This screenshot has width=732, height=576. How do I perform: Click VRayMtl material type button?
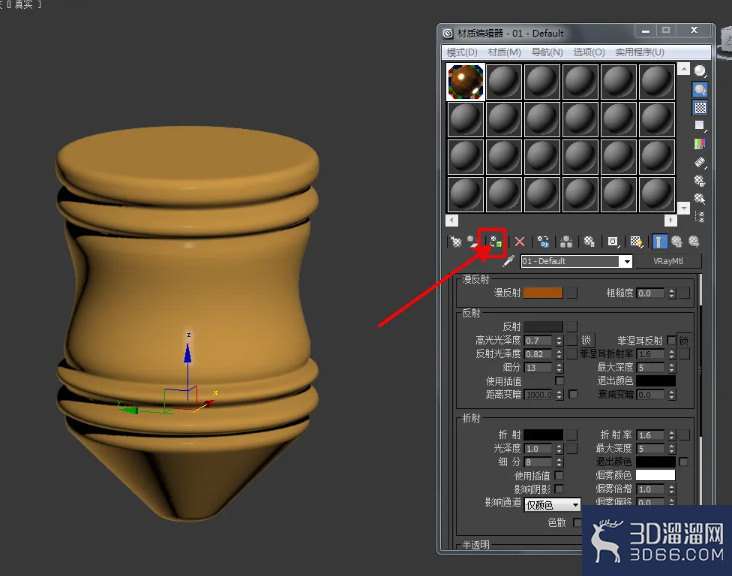[x=668, y=261]
